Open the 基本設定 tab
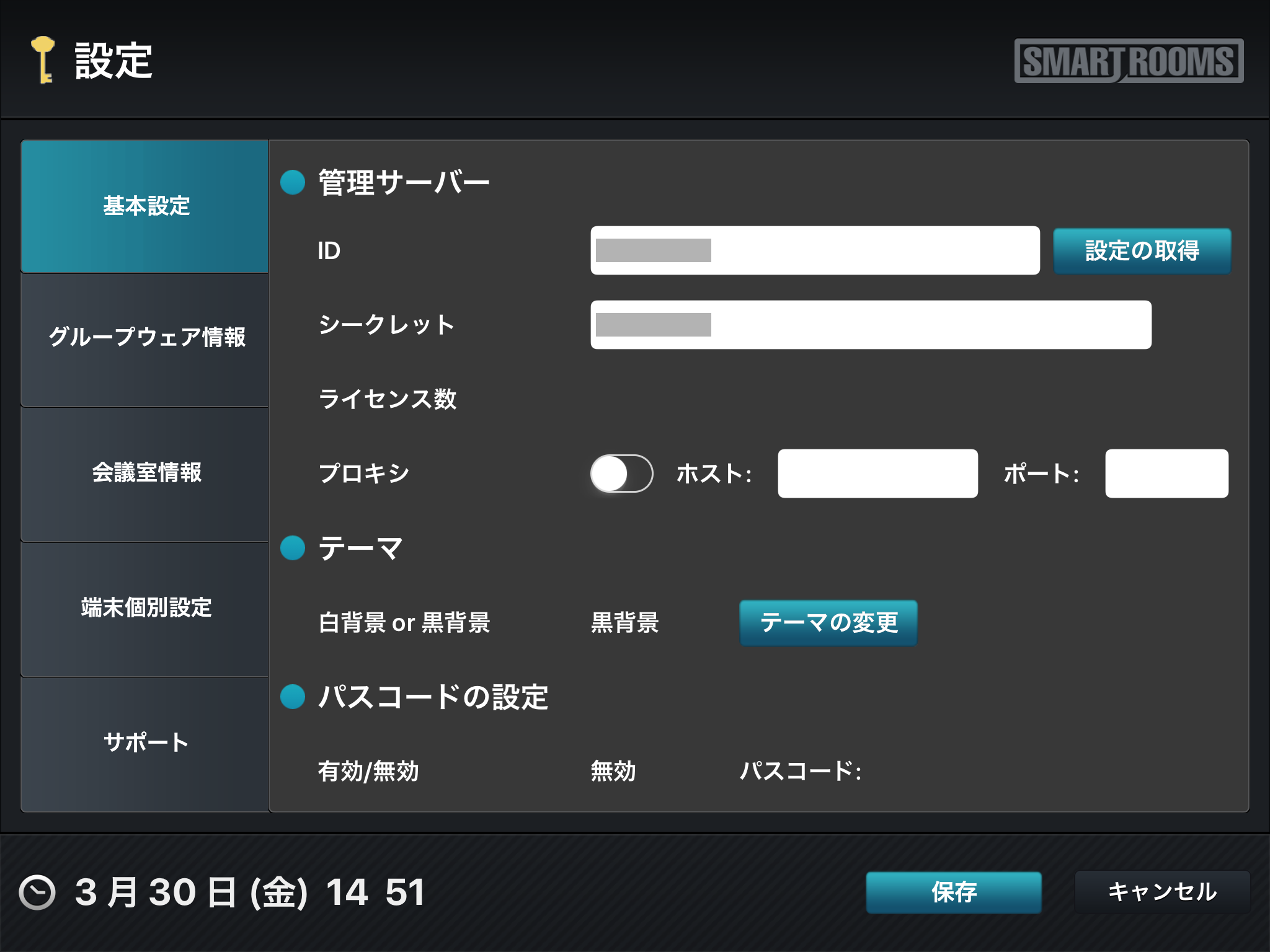This screenshot has width=1270, height=952. click(x=145, y=206)
